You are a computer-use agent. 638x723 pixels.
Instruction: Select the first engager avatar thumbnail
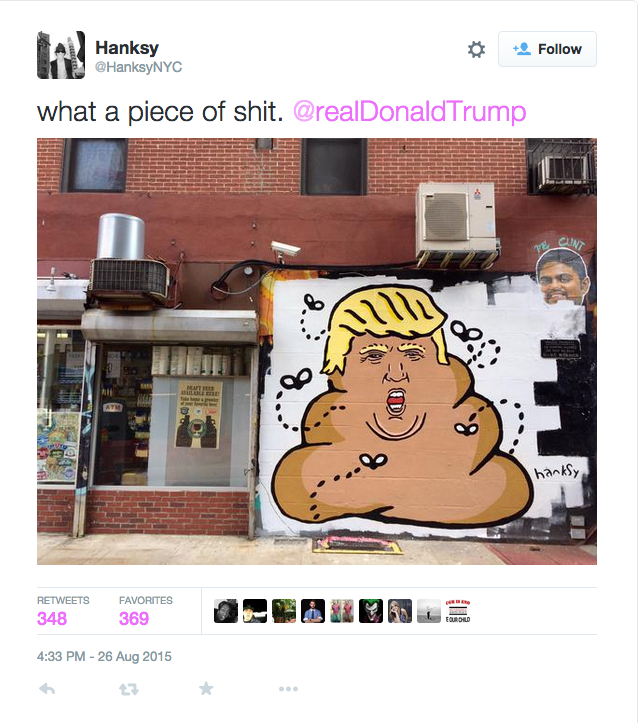(226, 611)
